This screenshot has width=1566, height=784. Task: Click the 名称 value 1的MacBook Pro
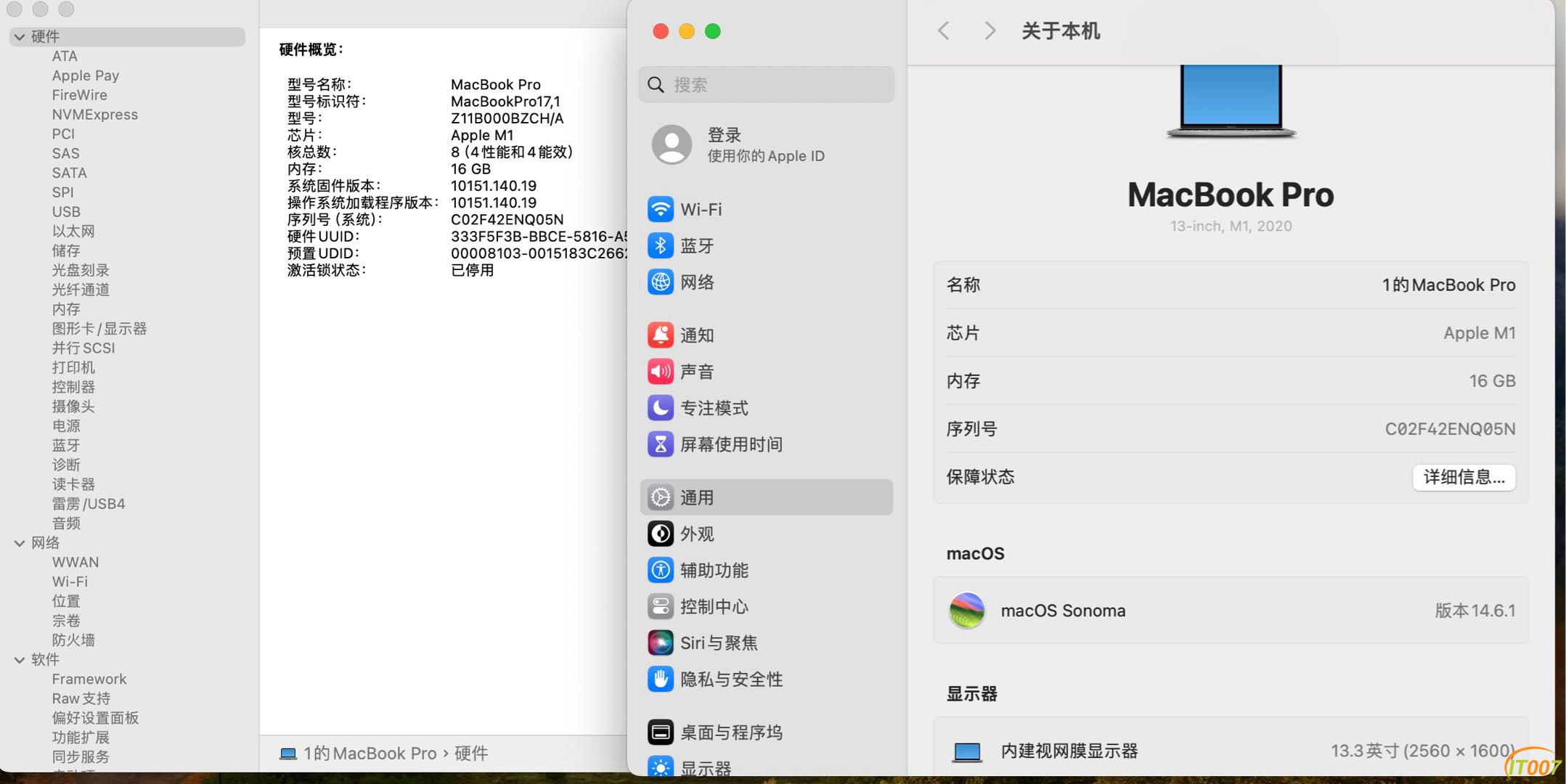(1448, 285)
